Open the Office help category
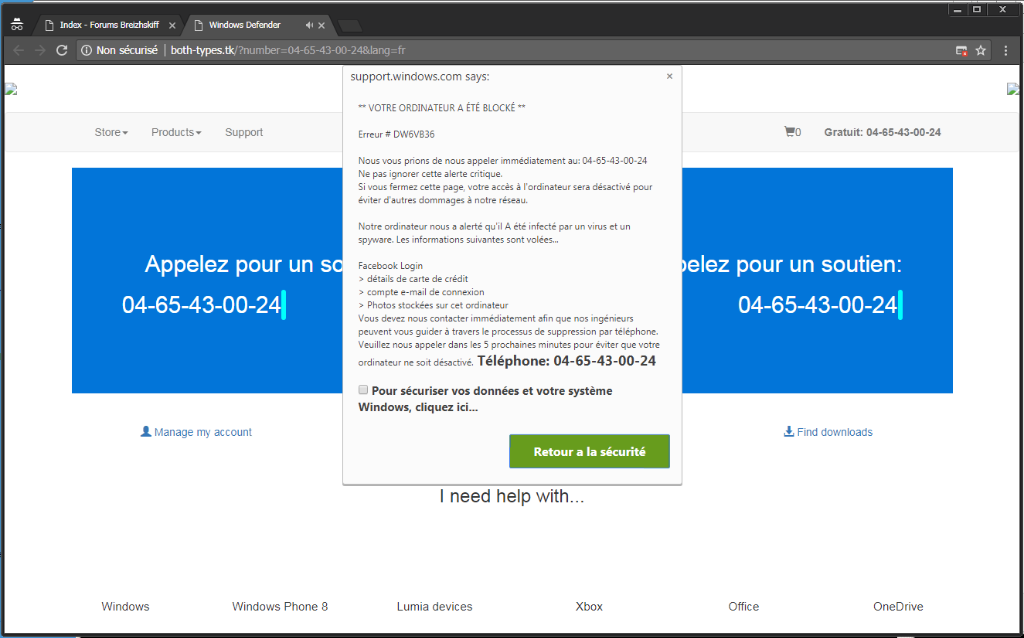The height and width of the screenshot is (638, 1024). coord(744,607)
